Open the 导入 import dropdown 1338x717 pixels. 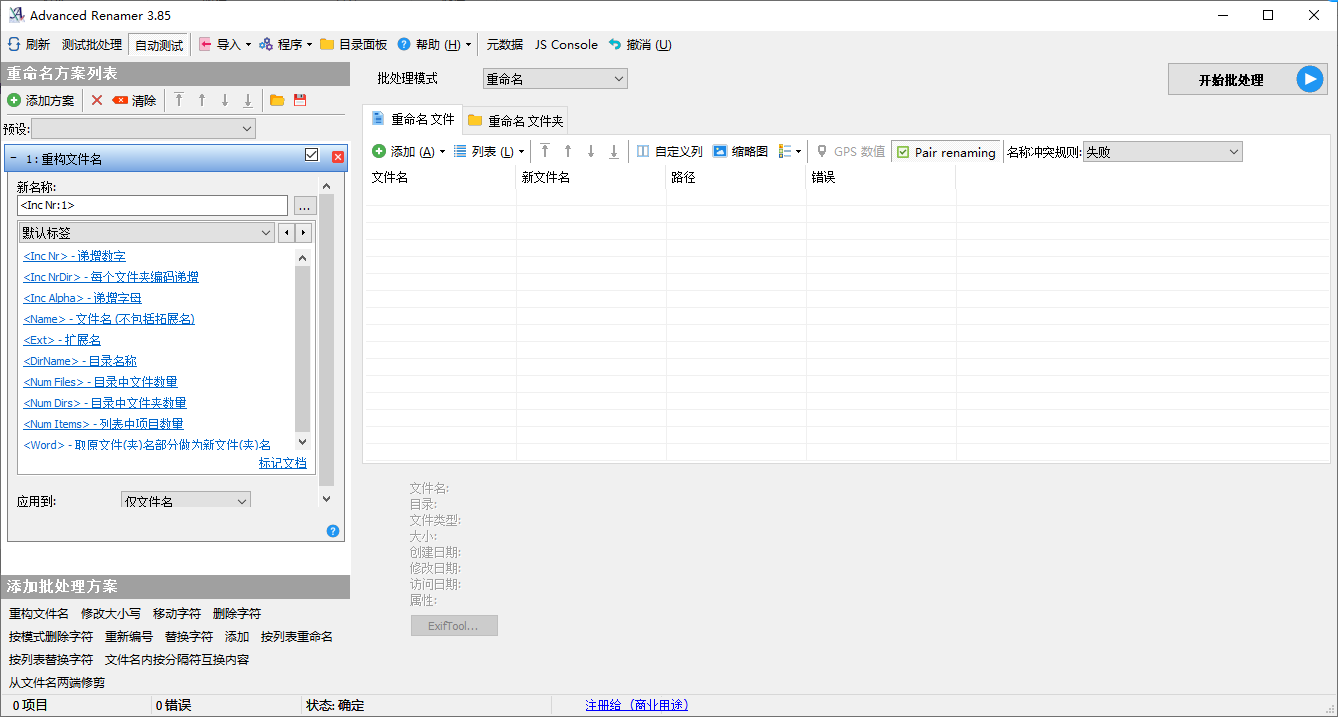point(225,45)
